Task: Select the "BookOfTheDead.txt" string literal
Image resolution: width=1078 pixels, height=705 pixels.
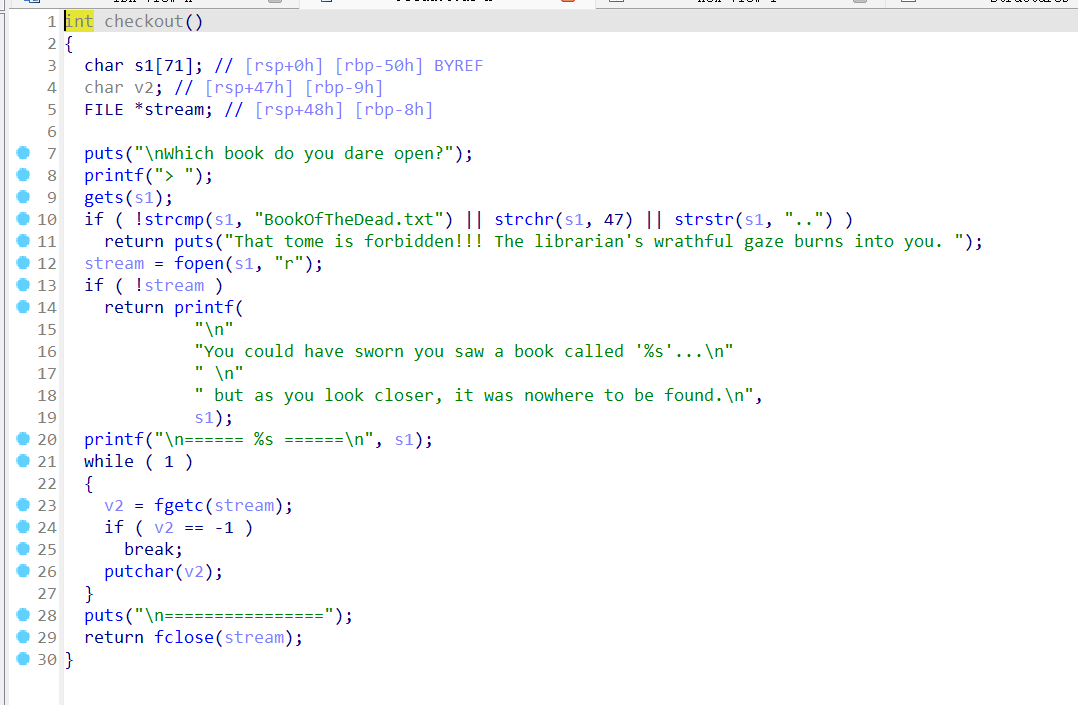Action: tap(349, 220)
